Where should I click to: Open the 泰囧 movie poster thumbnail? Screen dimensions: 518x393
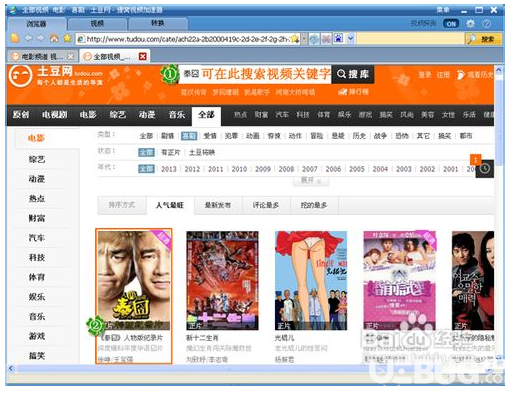134,280
